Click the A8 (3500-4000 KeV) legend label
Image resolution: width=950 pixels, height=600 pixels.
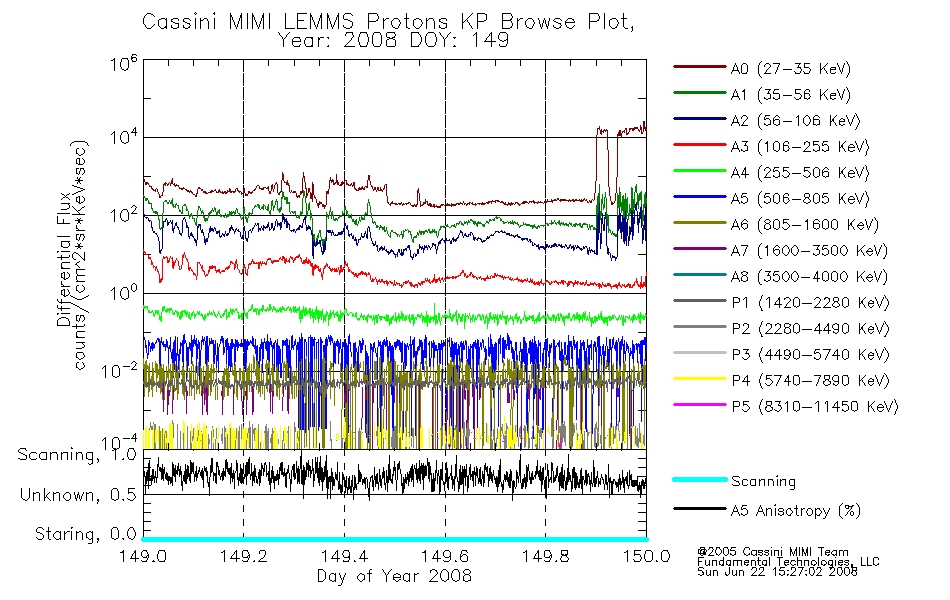[809, 277]
